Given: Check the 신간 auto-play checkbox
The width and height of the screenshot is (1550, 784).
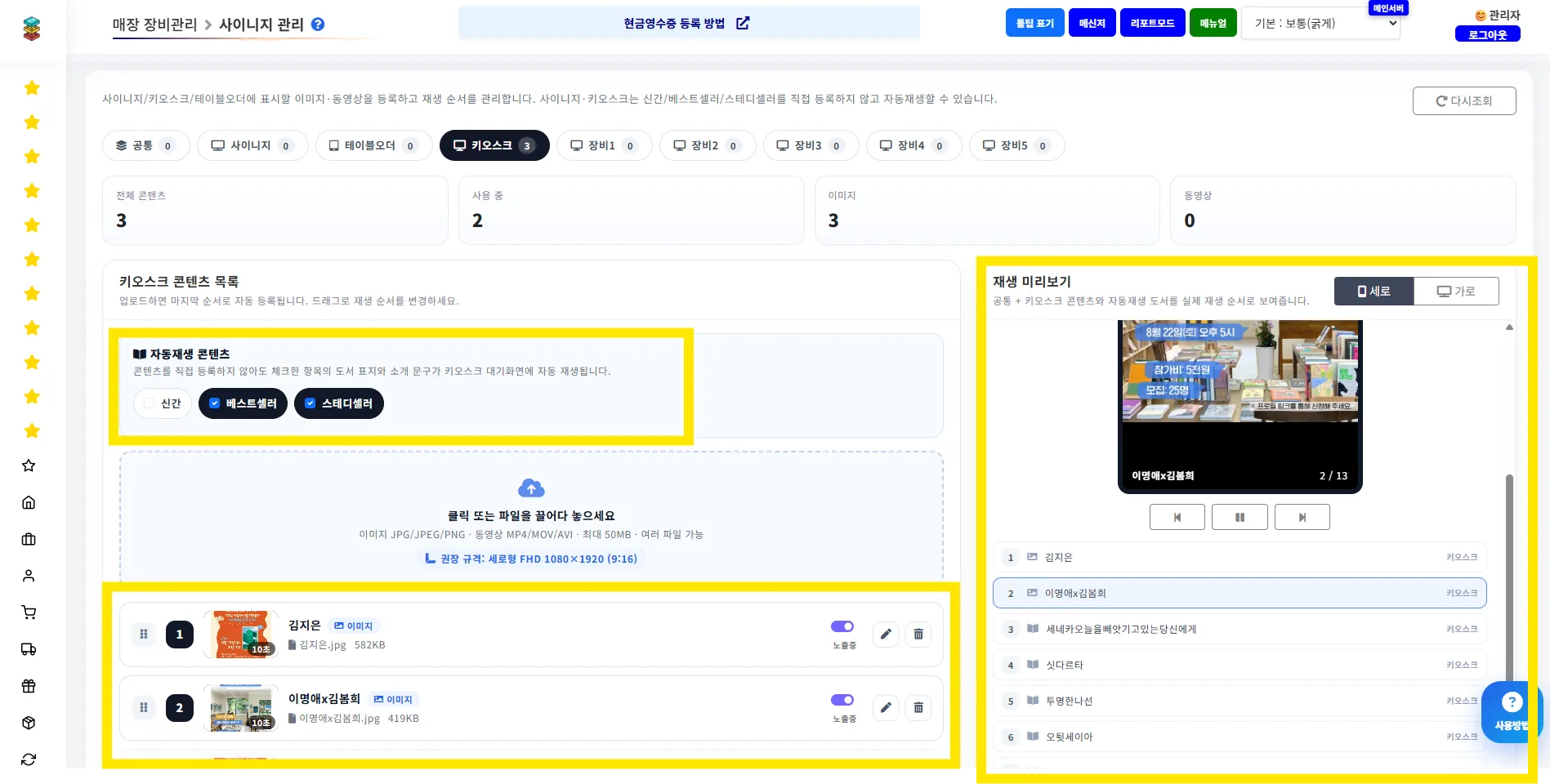Looking at the screenshot, I should 149,403.
